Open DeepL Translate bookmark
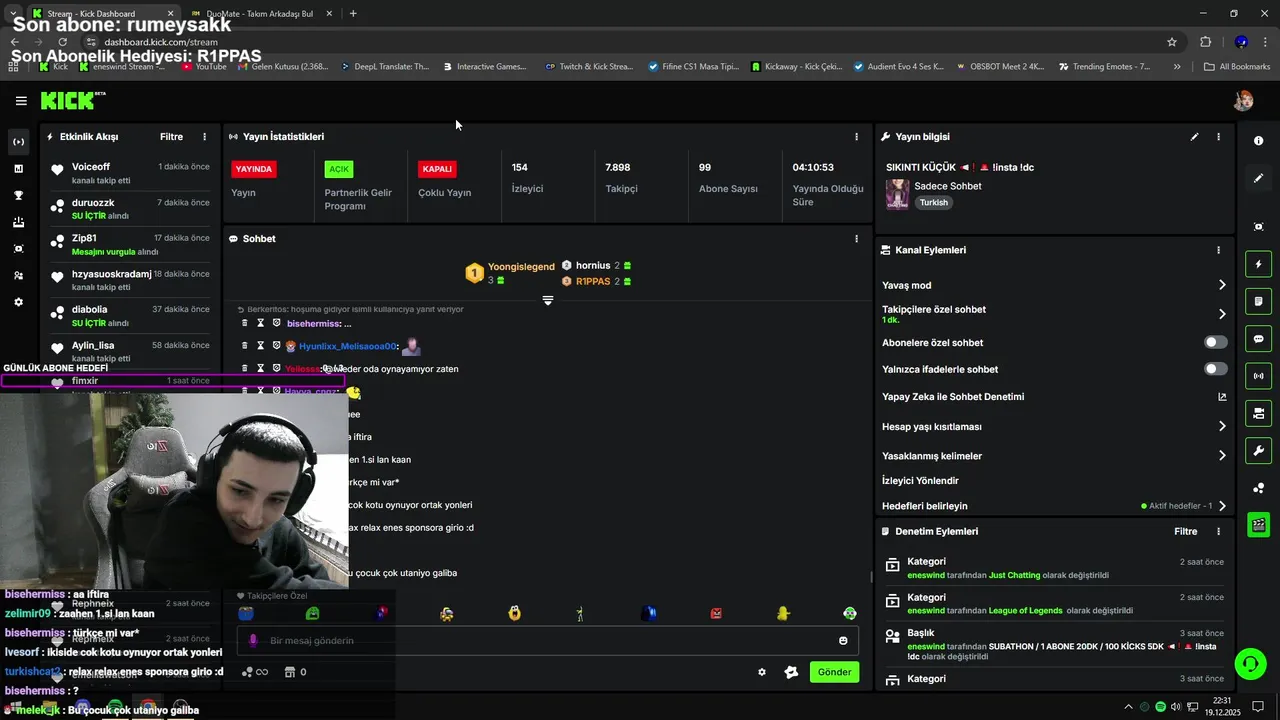This screenshot has height=720, width=1280. coord(385,67)
